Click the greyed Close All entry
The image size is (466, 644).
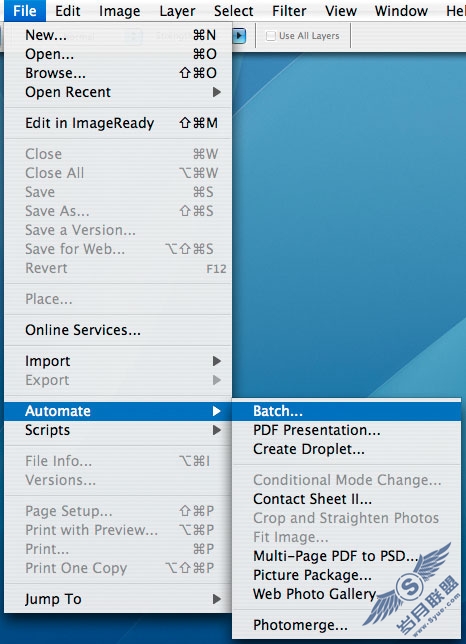pyautogui.click(x=118, y=173)
